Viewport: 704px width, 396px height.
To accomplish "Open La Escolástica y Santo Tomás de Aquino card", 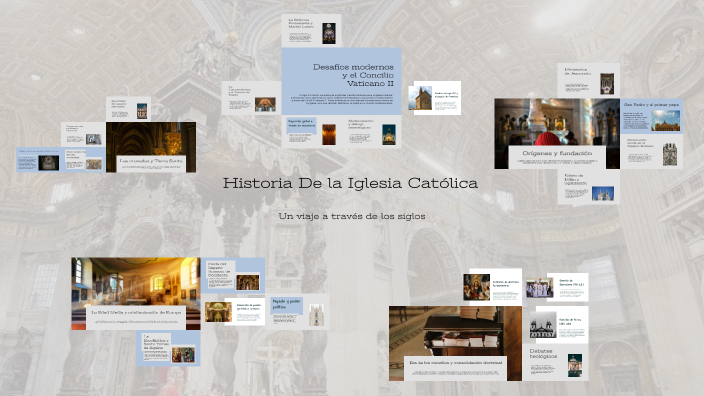I will pos(168,348).
